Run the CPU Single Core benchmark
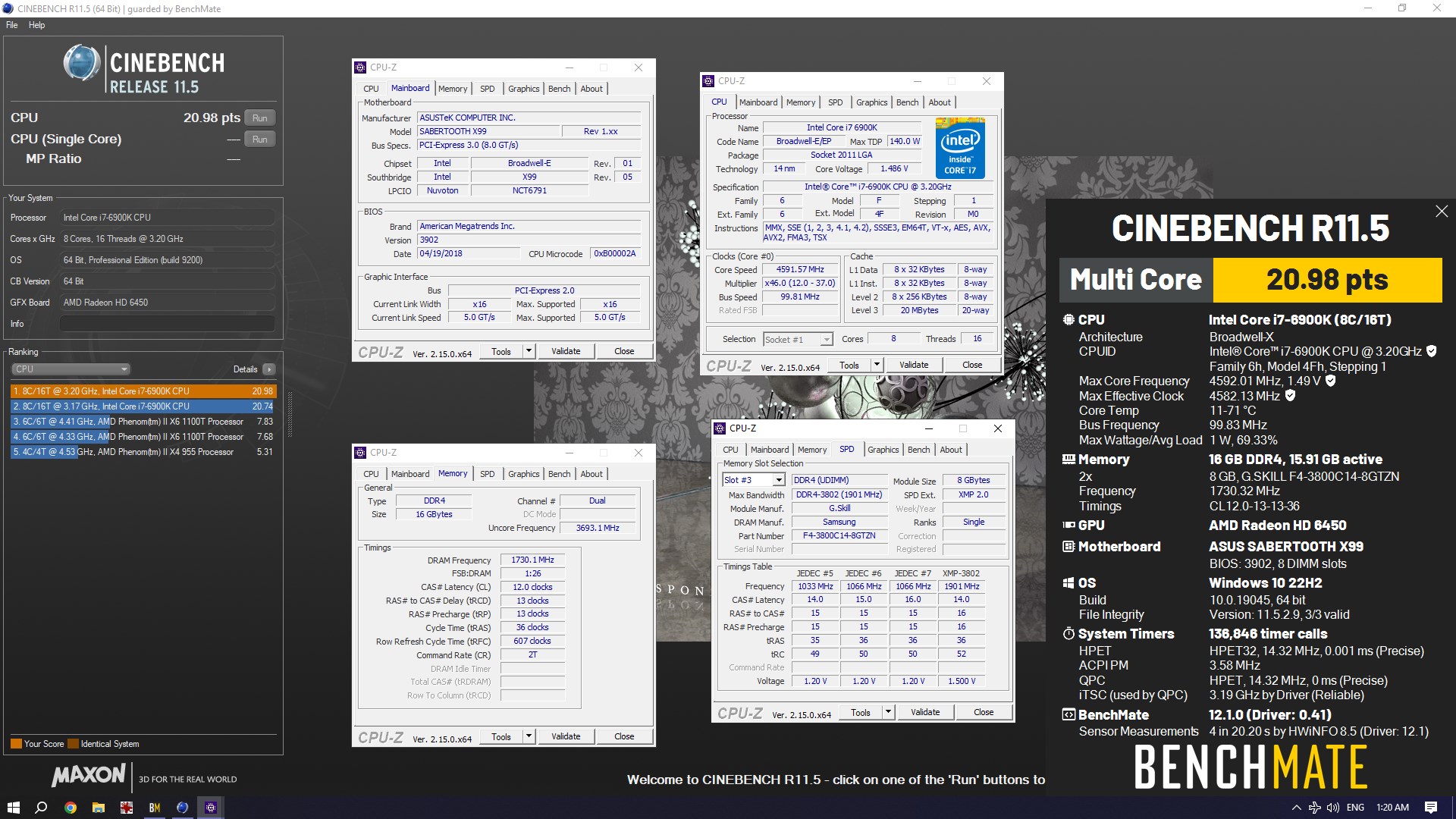The width and height of the screenshot is (1456, 819). point(260,140)
